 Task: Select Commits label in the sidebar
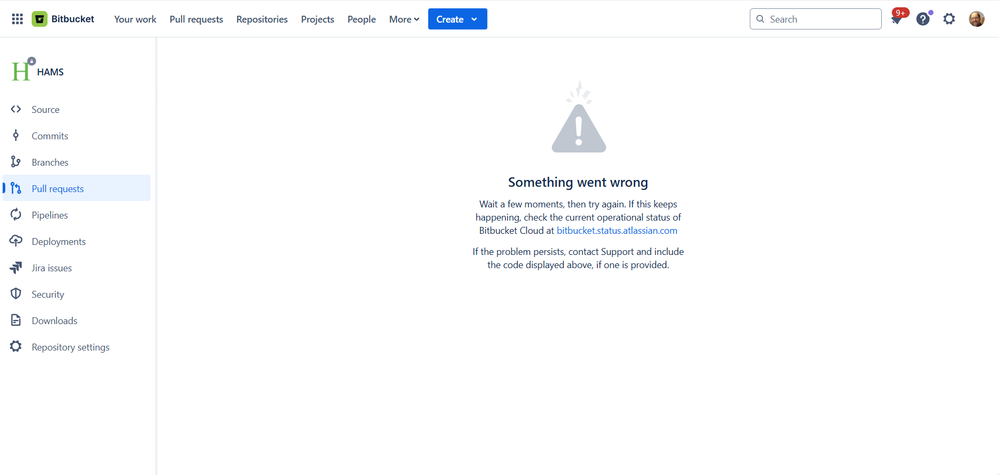coord(50,136)
